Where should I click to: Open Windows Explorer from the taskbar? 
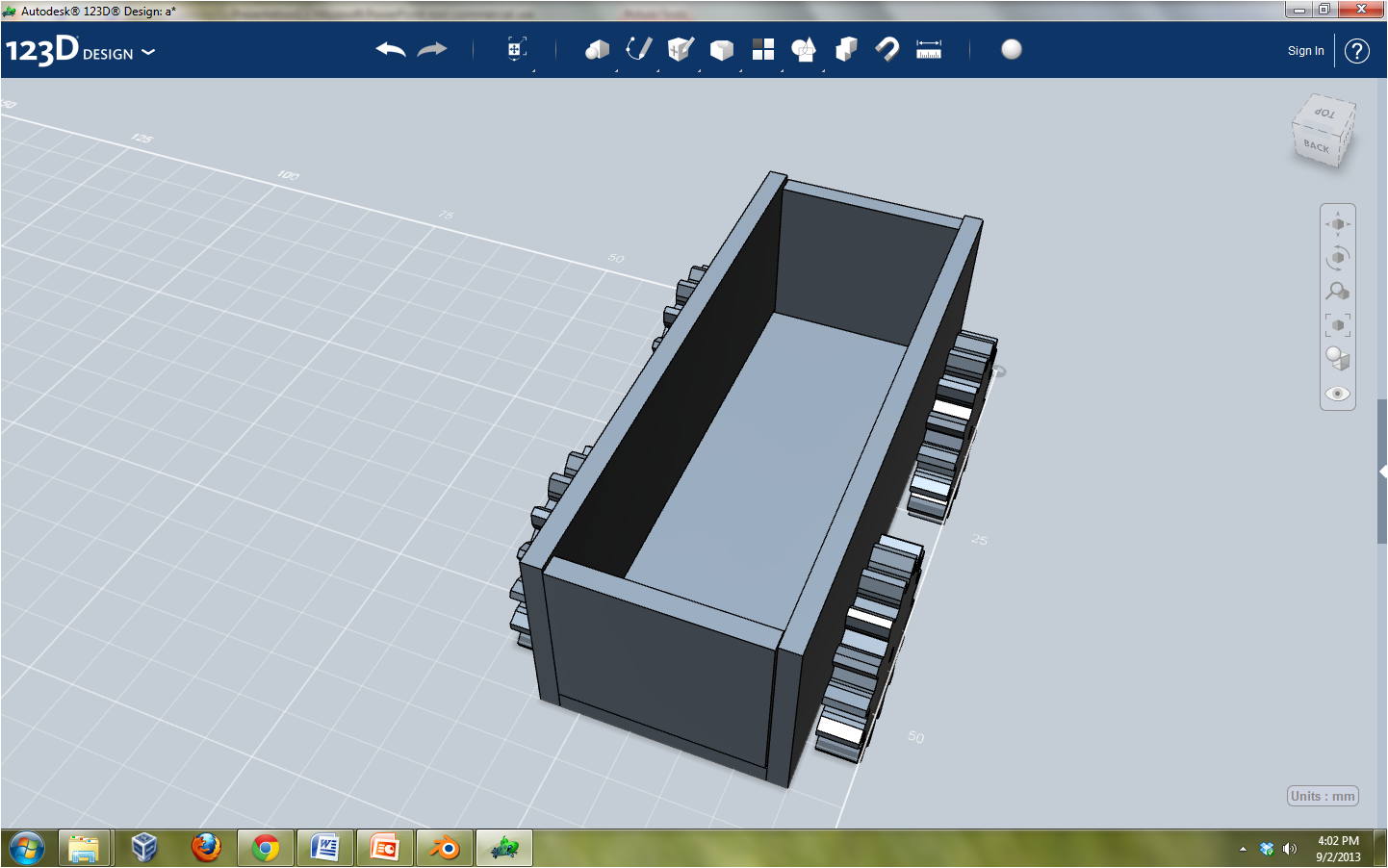pyautogui.click(x=85, y=848)
